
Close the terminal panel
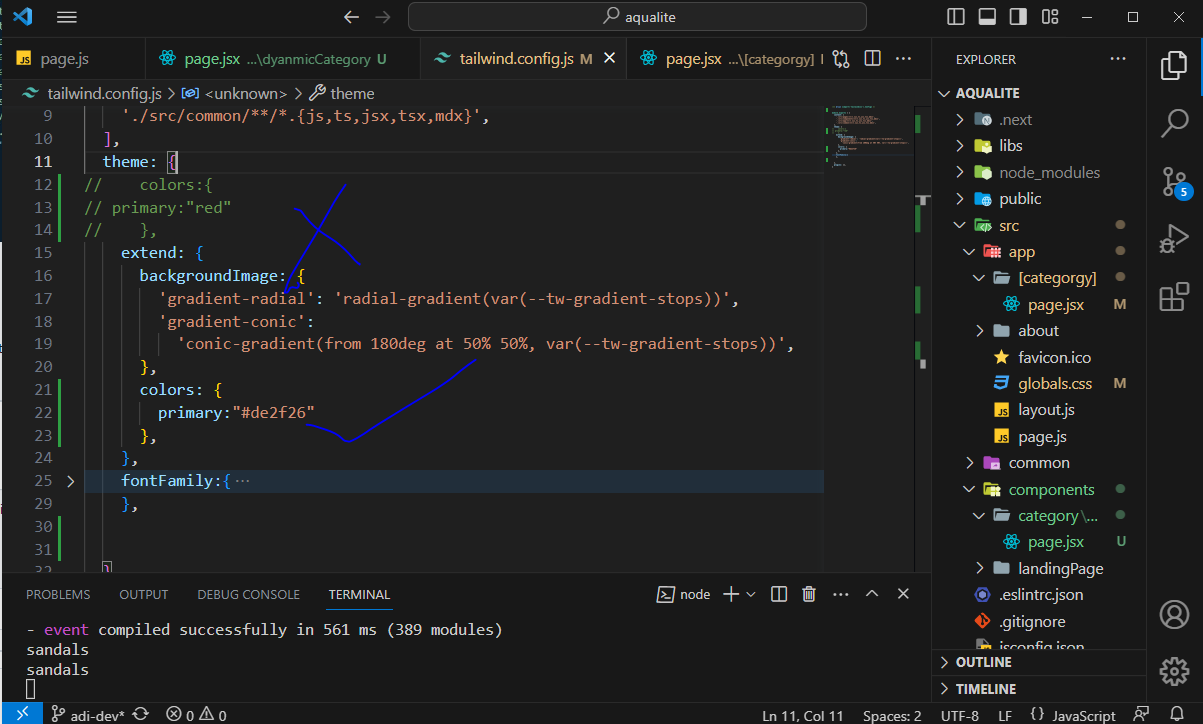[903, 594]
